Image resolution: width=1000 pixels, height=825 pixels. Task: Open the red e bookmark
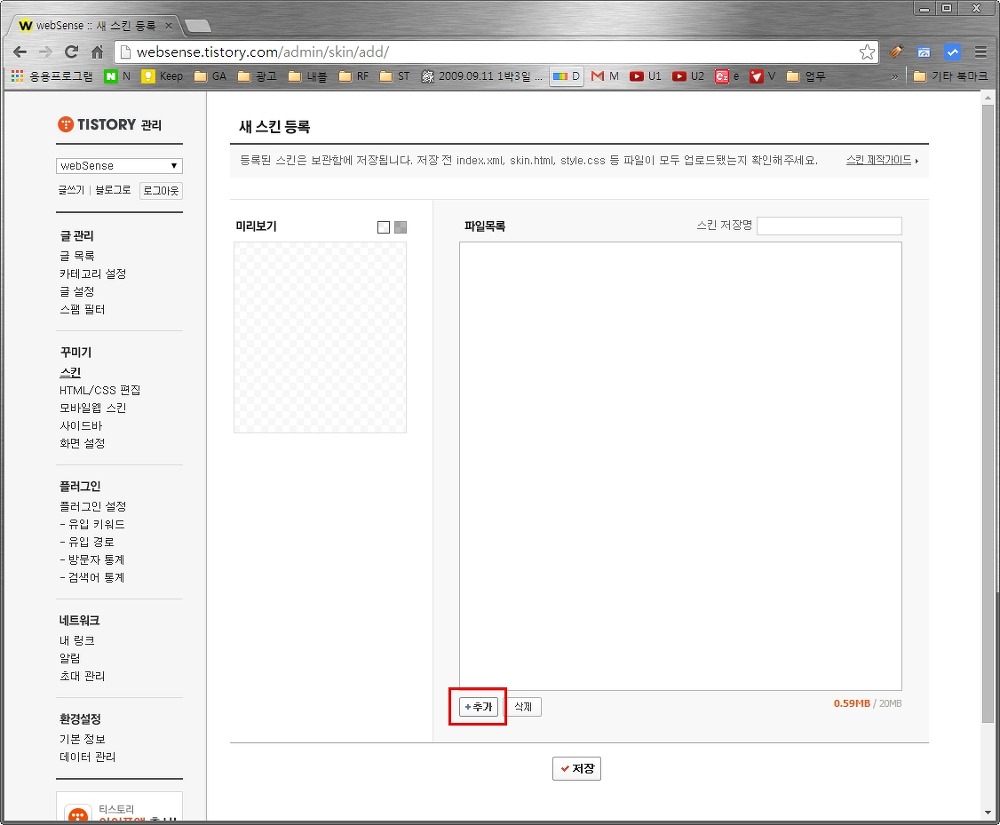click(x=727, y=77)
